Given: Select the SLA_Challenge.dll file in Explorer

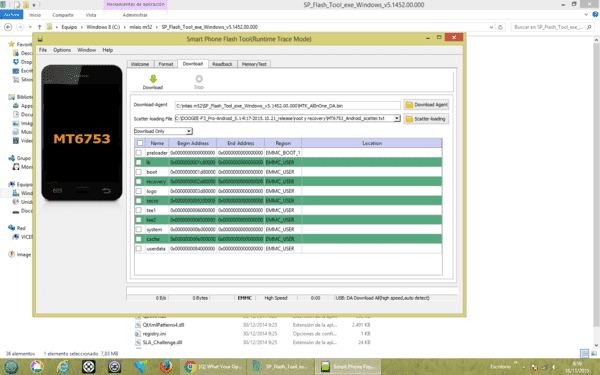Looking at the screenshot, I should click(x=162, y=342).
